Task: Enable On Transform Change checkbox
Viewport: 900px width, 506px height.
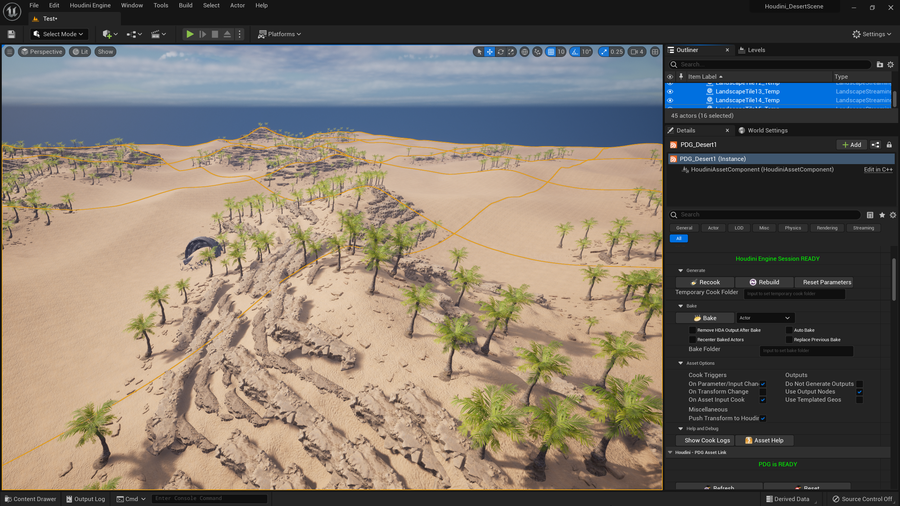Action: tap(762, 392)
